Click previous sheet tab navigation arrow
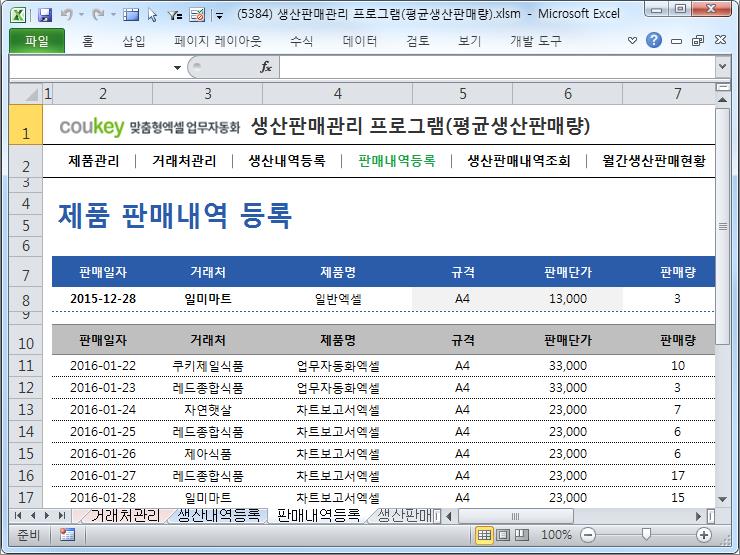Image resolution: width=740 pixels, height=555 pixels. (x=33, y=515)
